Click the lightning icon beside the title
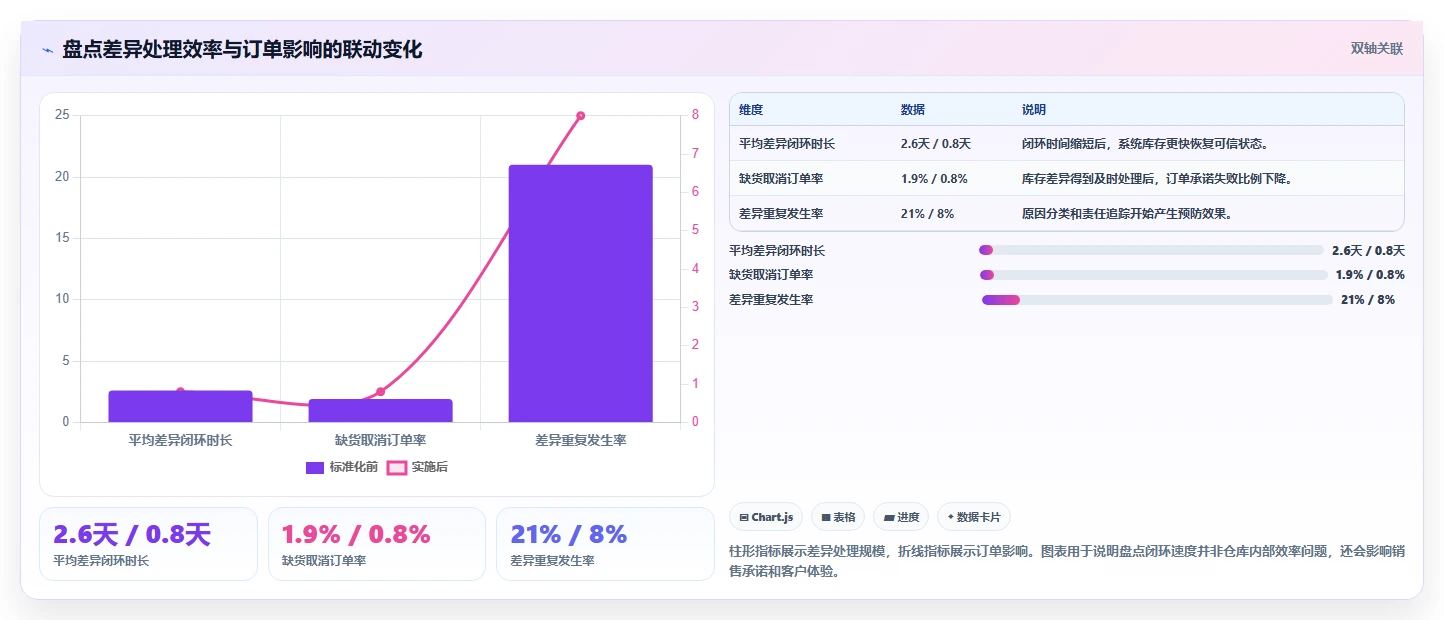This screenshot has width=1444, height=620. 47,50
